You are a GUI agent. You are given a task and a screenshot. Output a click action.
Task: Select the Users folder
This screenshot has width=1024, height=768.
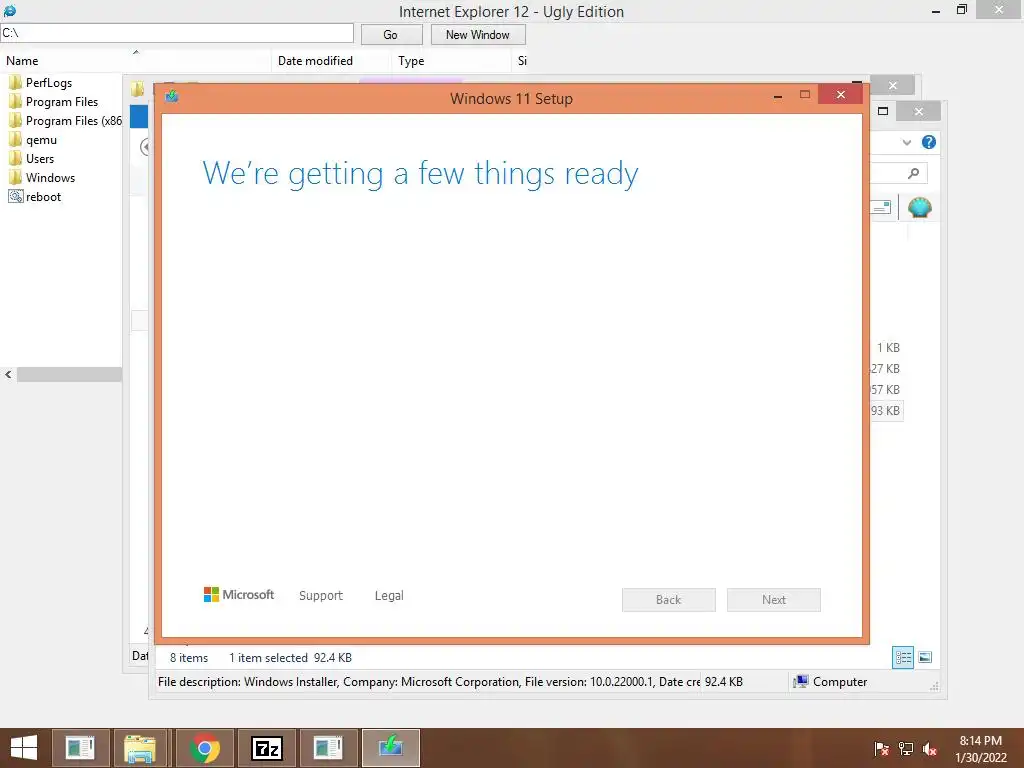[x=39, y=159]
